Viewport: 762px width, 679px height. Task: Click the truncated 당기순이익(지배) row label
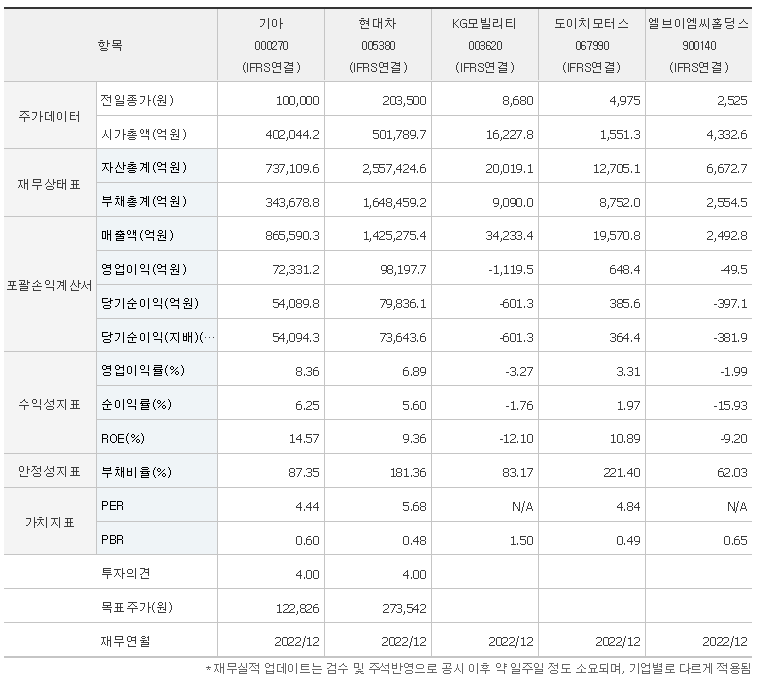click(x=157, y=337)
